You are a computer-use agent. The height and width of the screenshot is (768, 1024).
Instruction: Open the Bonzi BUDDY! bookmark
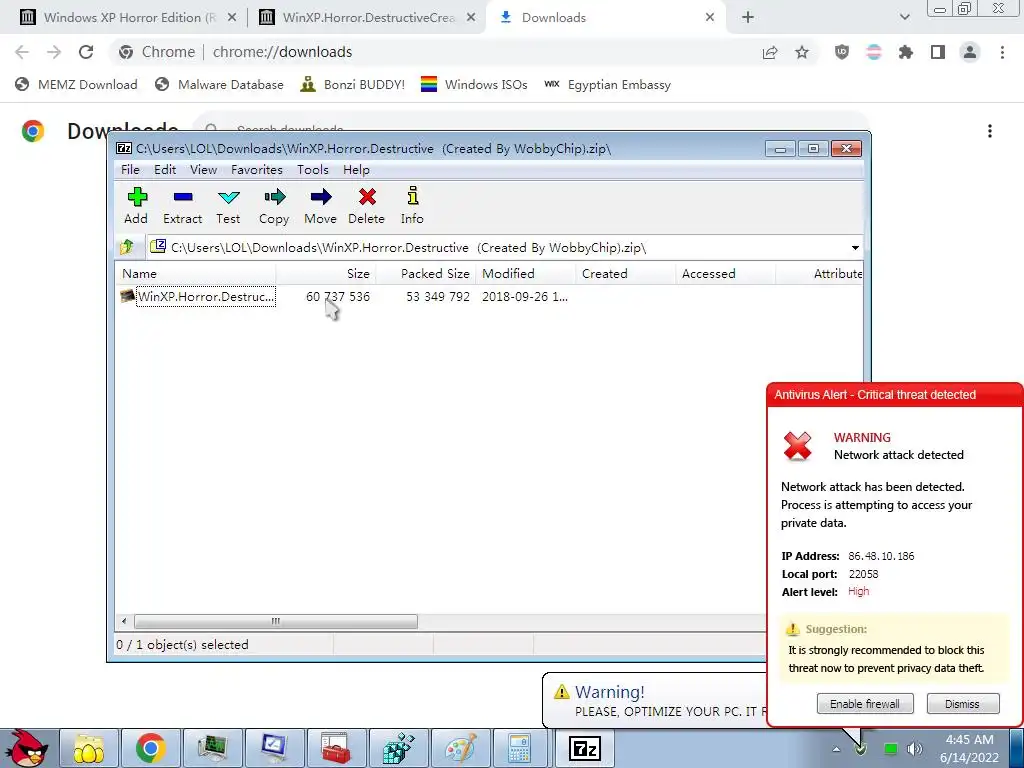(x=353, y=84)
